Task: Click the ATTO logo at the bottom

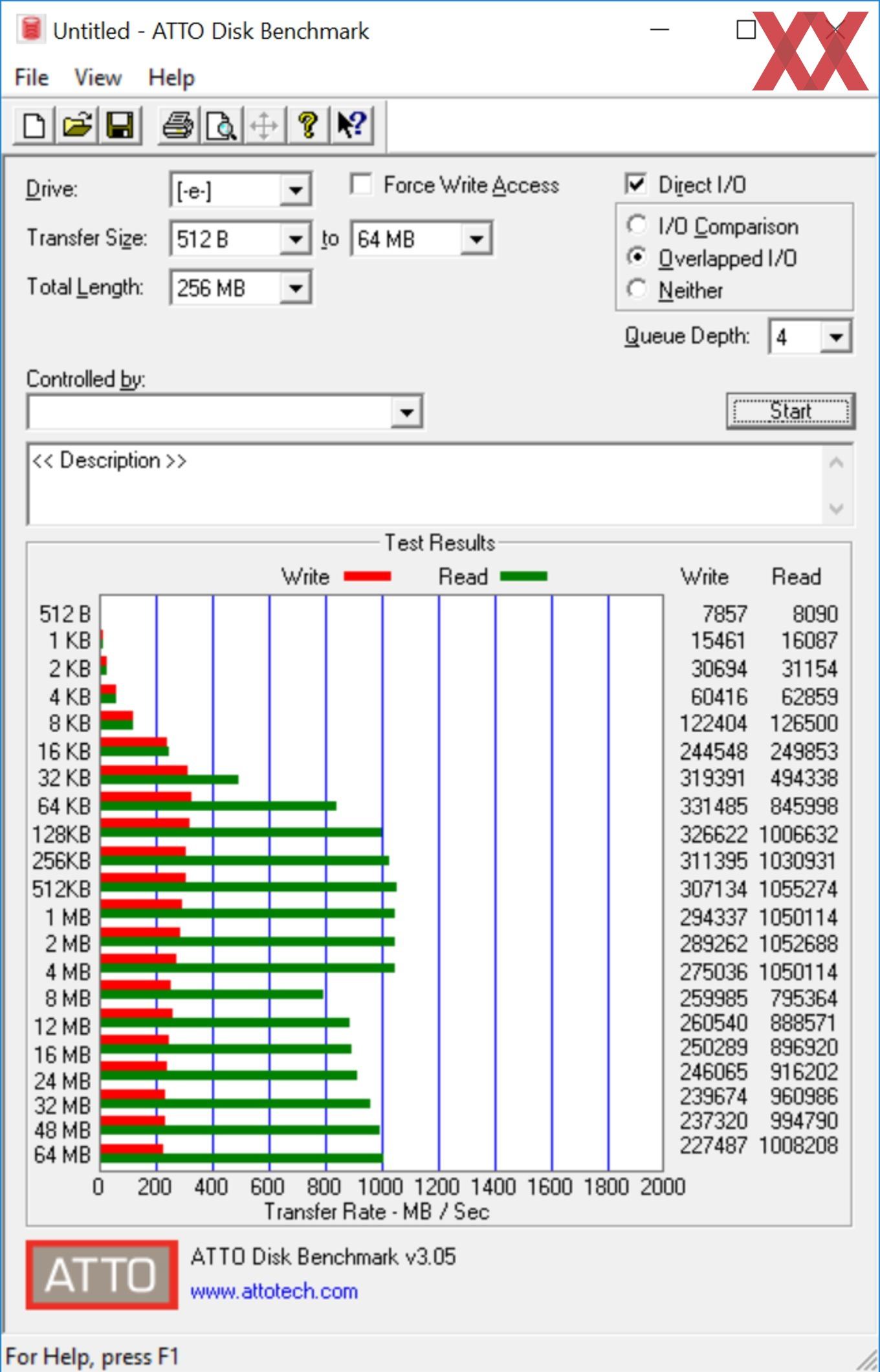Action: 102,1275
